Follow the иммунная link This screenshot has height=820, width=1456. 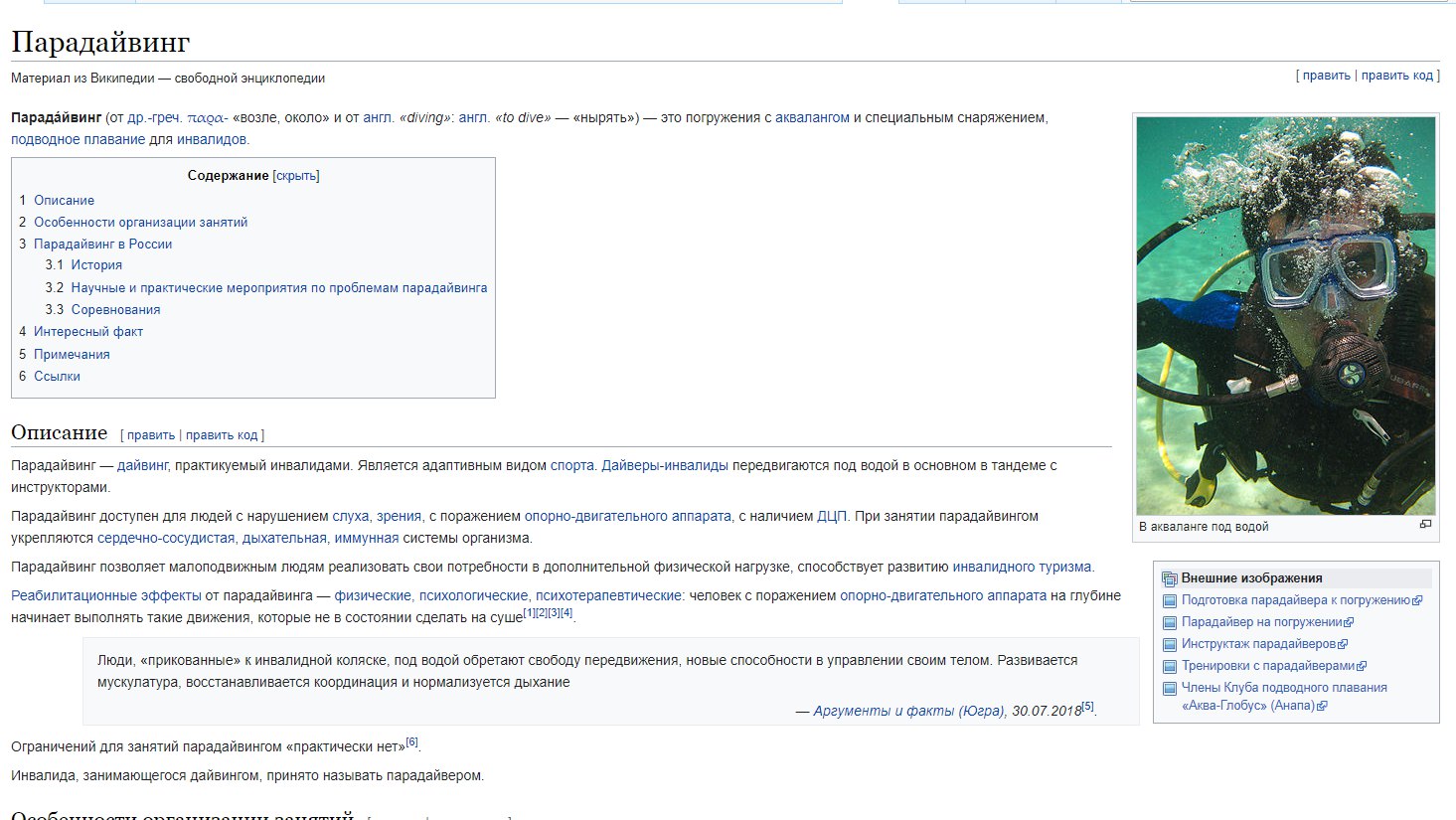point(366,538)
